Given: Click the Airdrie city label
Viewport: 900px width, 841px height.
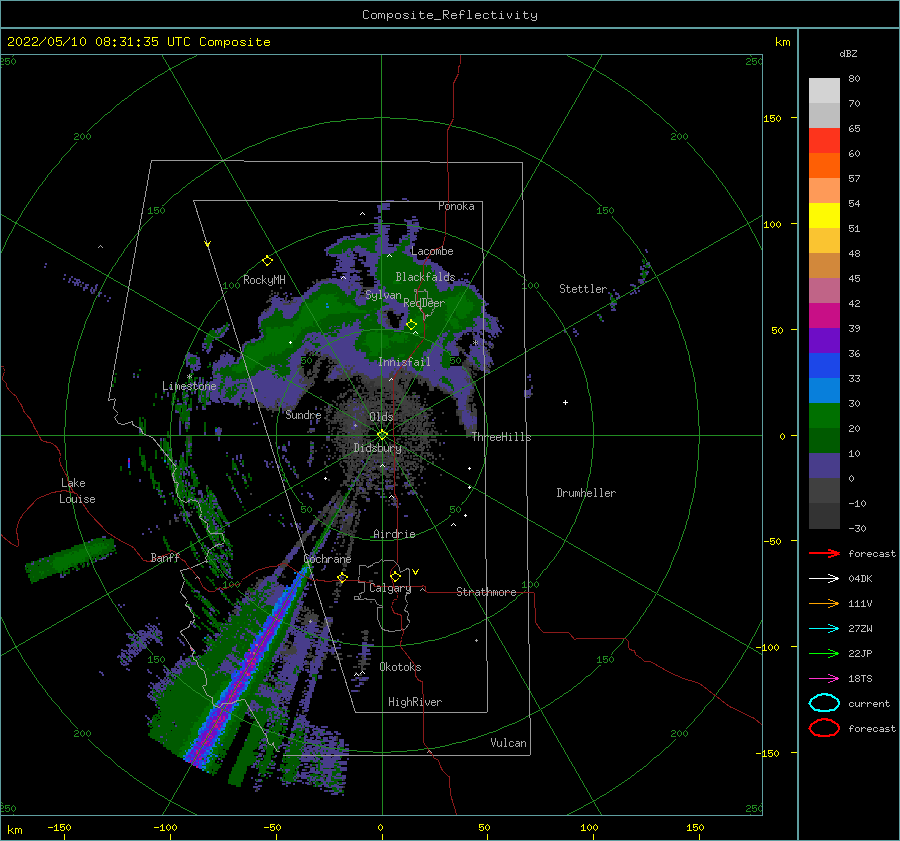Looking at the screenshot, I should pyautogui.click(x=394, y=534).
